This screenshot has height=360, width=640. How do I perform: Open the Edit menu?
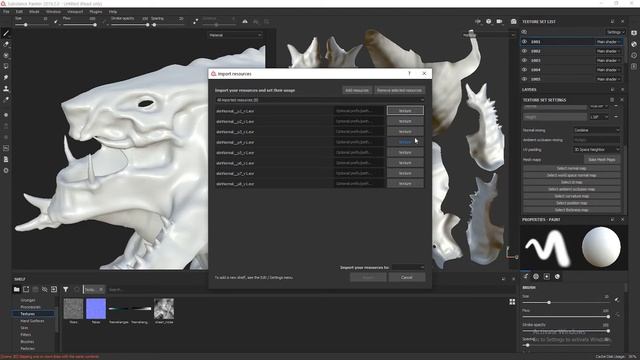click(19, 12)
